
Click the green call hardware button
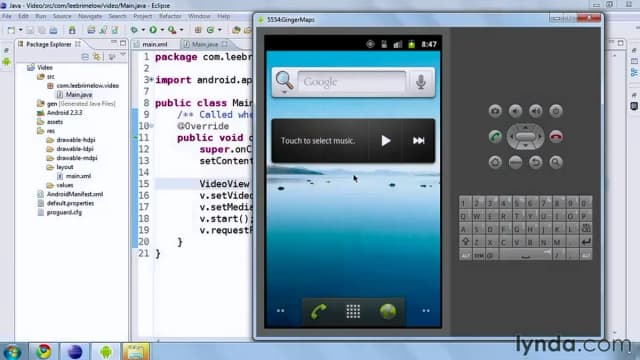(x=495, y=137)
